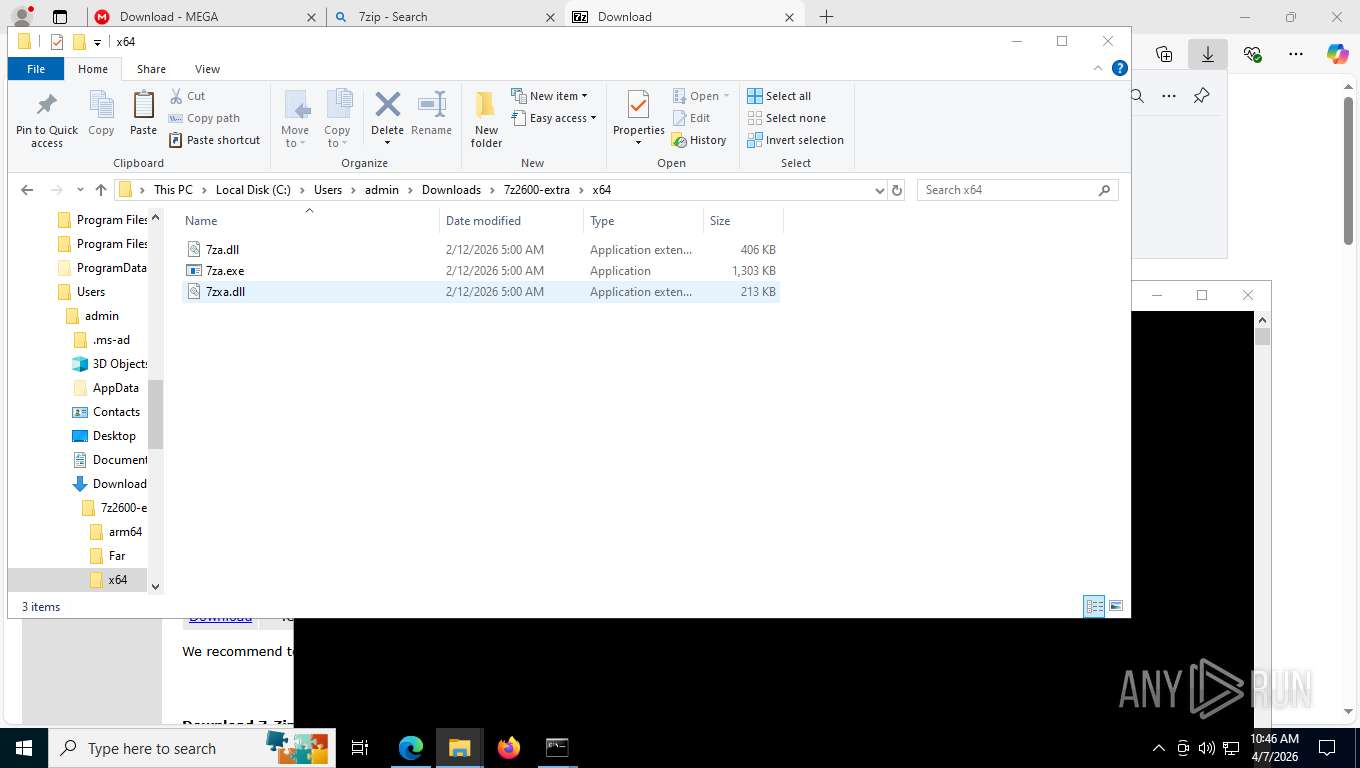Viewport: 1360px width, 768px height.
Task: Select the 7zxa.dll file
Action: coord(225,292)
